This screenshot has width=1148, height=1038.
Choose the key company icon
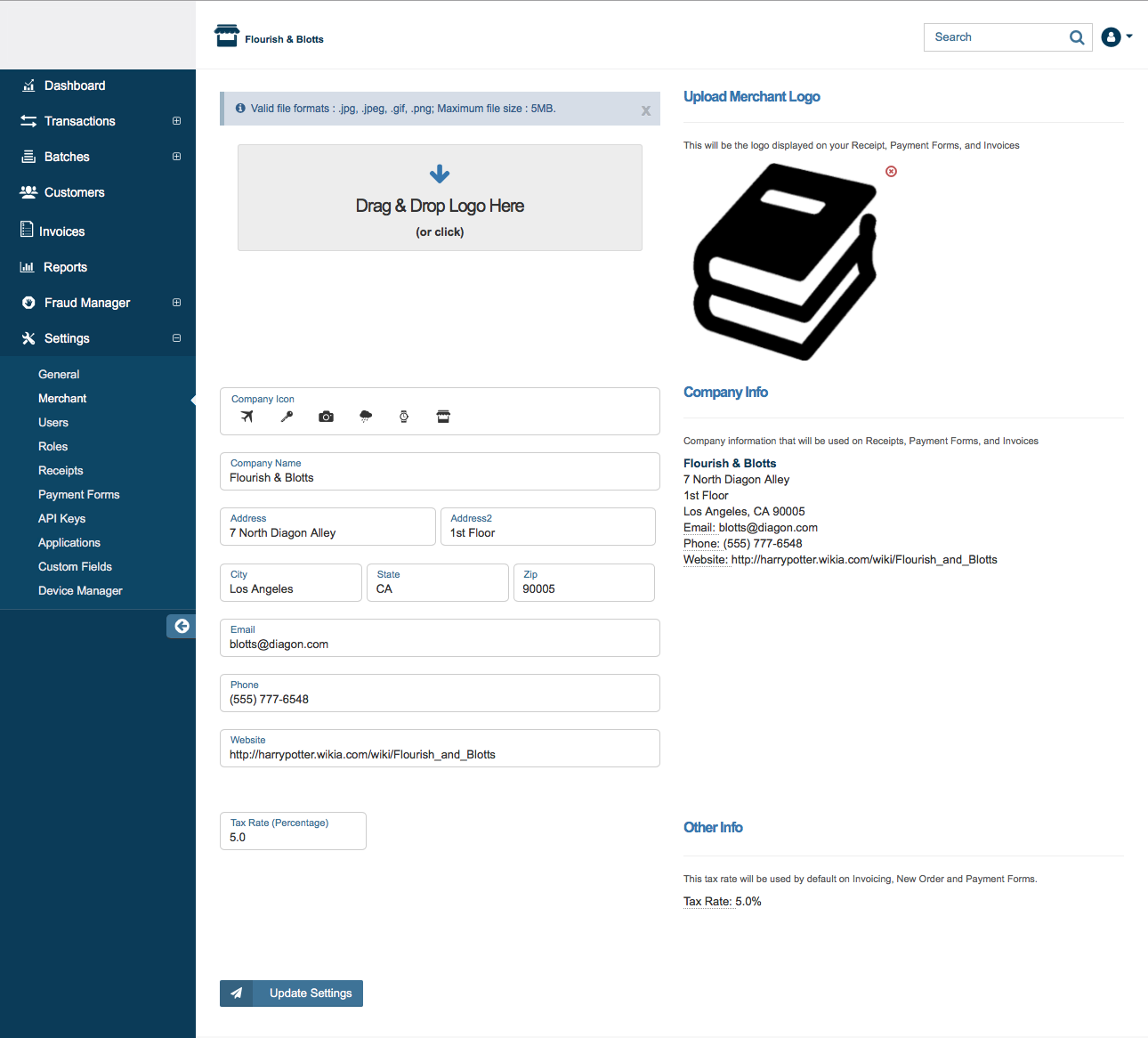[287, 417]
